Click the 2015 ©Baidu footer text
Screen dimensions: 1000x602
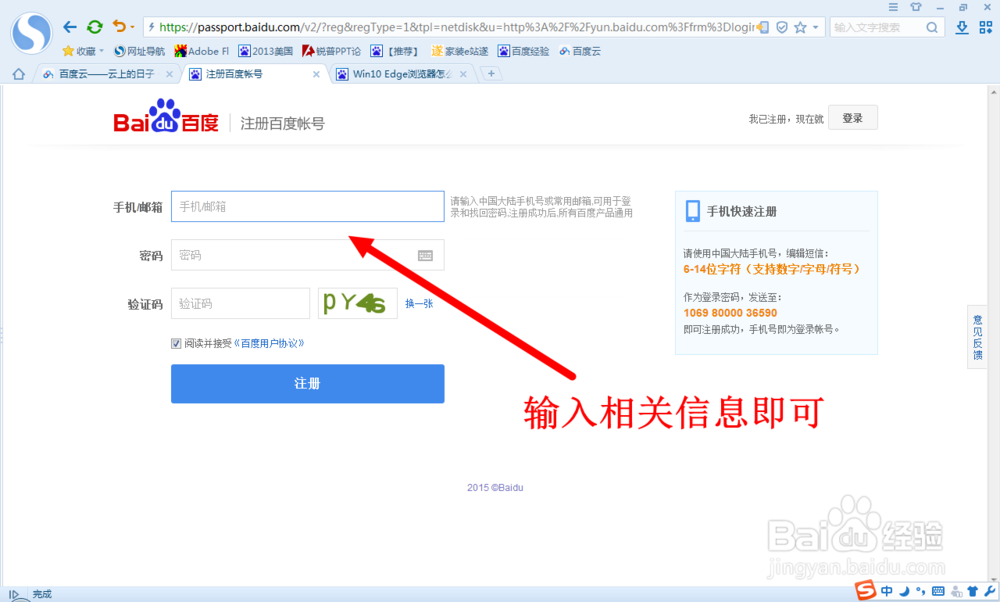pyautogui.click(x=495, y=487)
